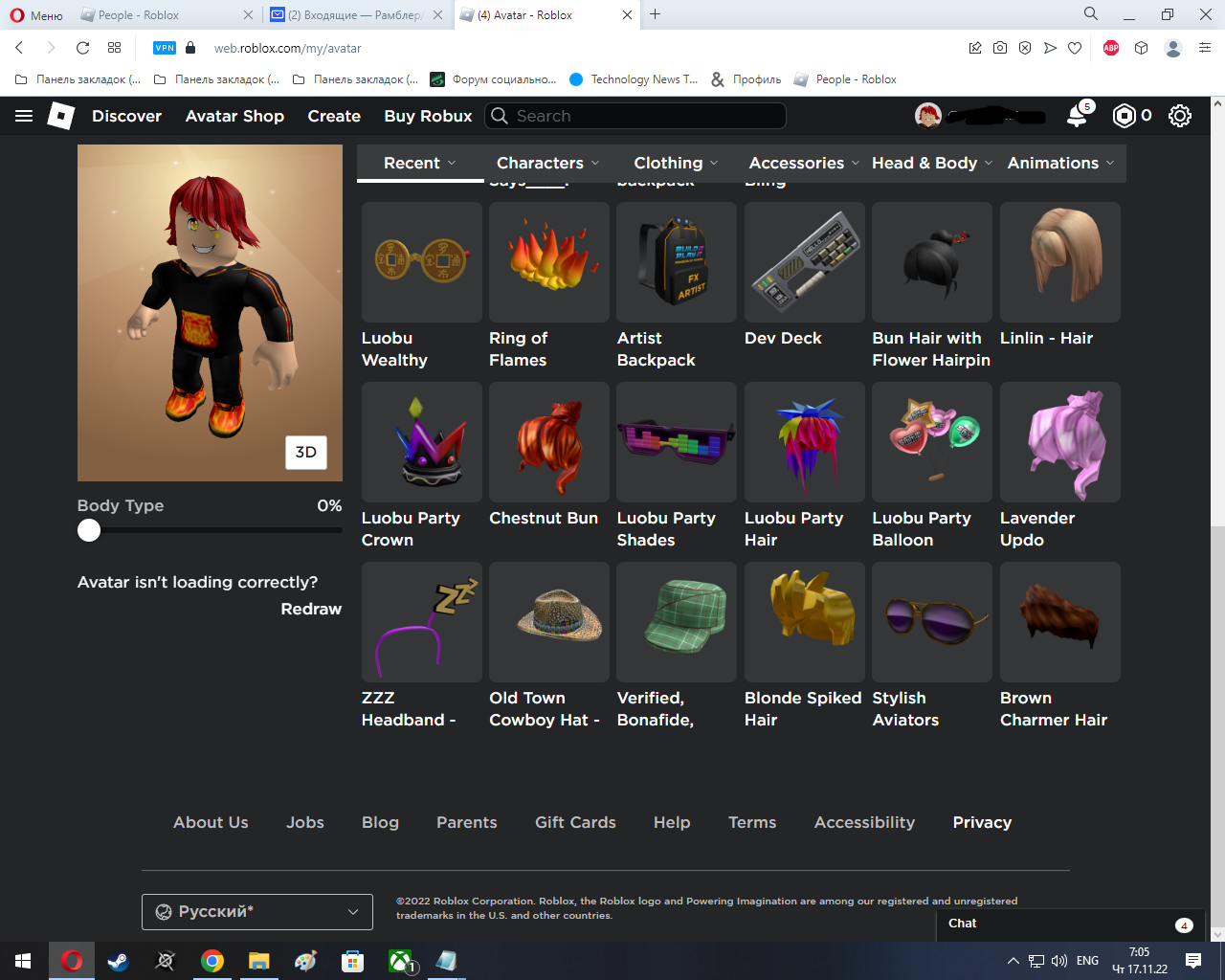Screen dimensions: 1225x980
Task: Open the Русский language selector
Action: (257, 912)
